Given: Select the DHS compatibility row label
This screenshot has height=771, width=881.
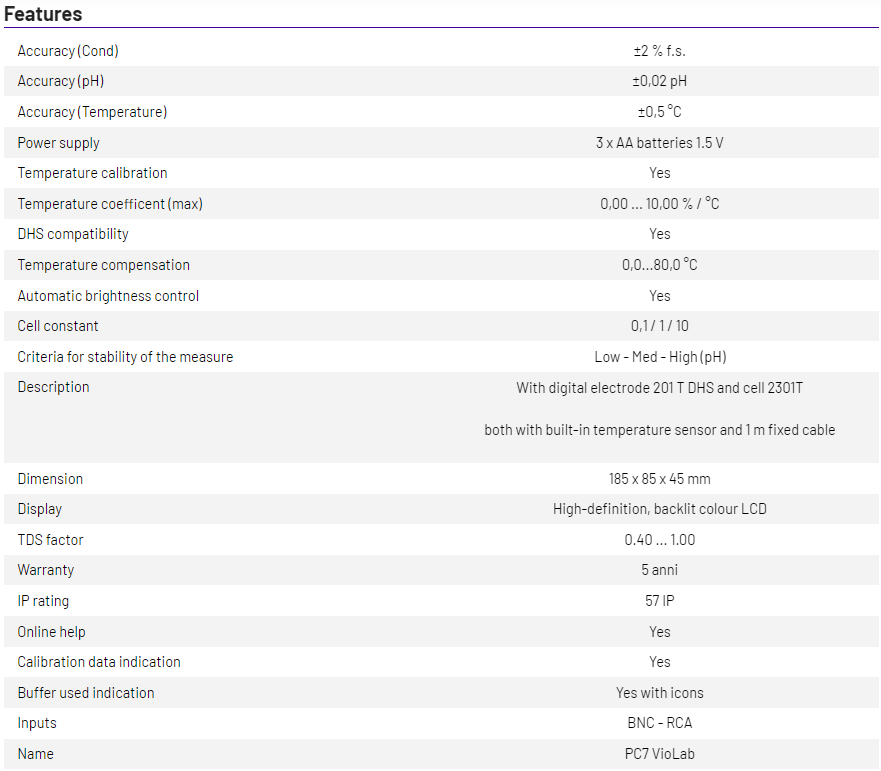Looking at the screenshot, I should coord(73,234).
